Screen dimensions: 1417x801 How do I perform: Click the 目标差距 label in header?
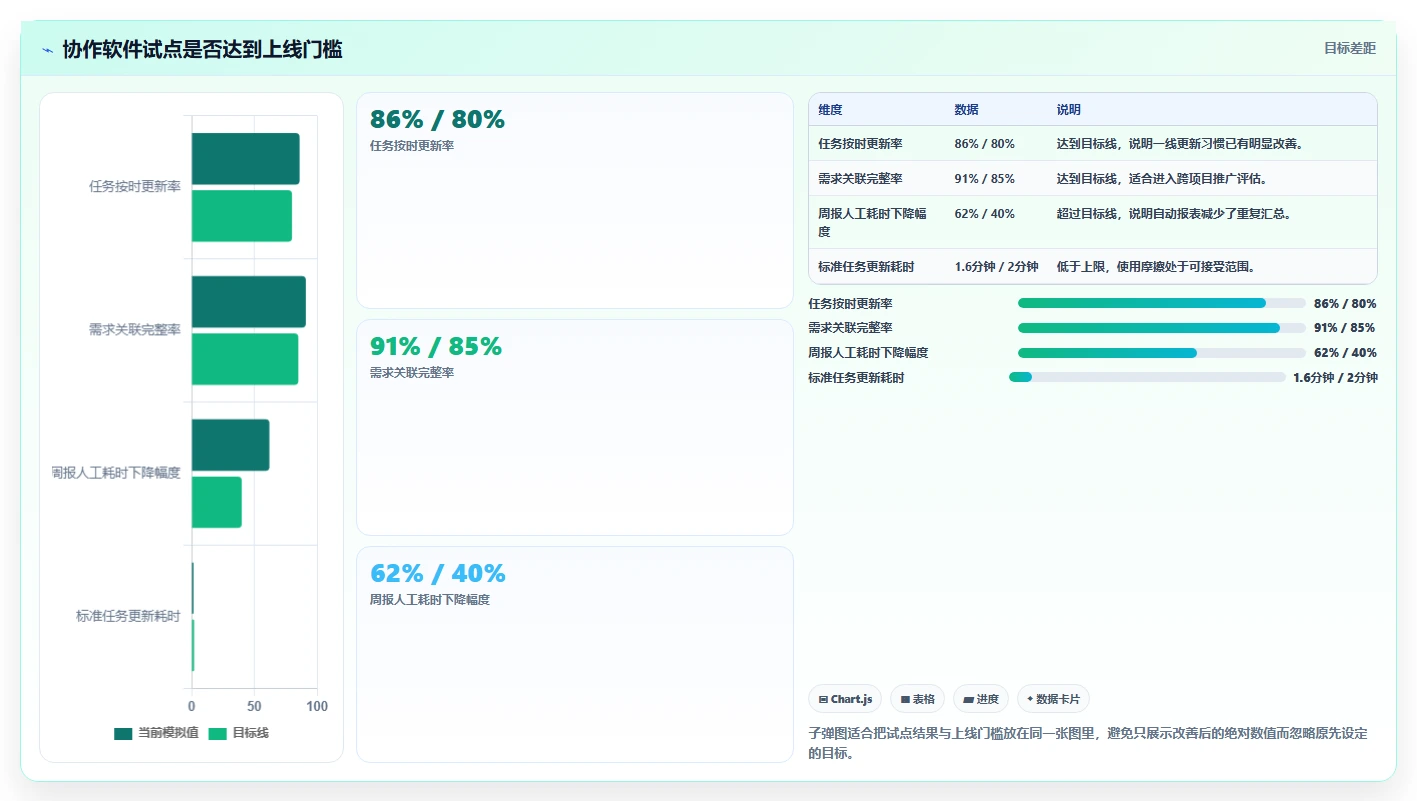pyautogui.click(x=1349, y=48)
